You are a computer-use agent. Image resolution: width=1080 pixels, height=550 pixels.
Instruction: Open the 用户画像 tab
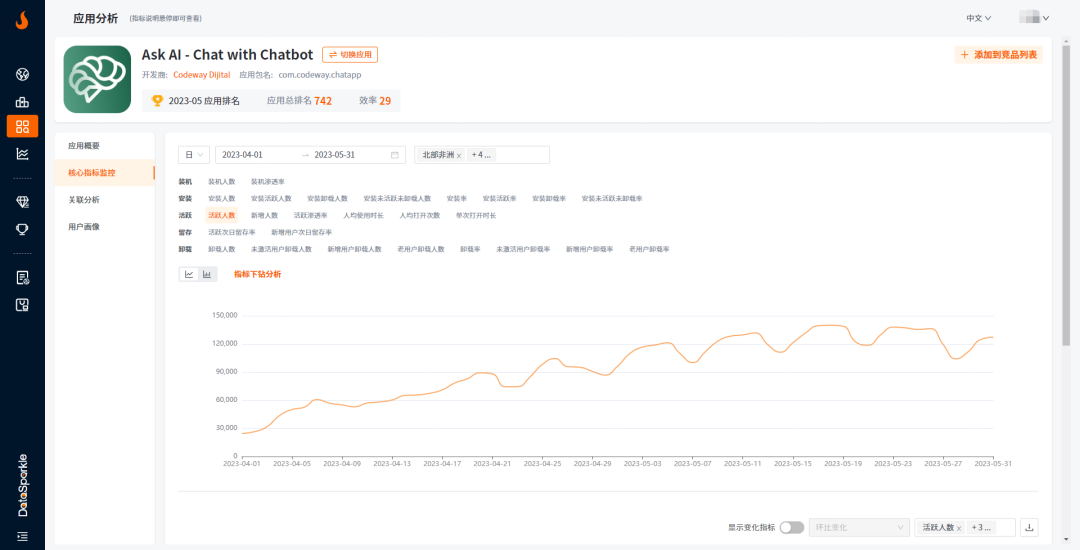pos(84,227)
